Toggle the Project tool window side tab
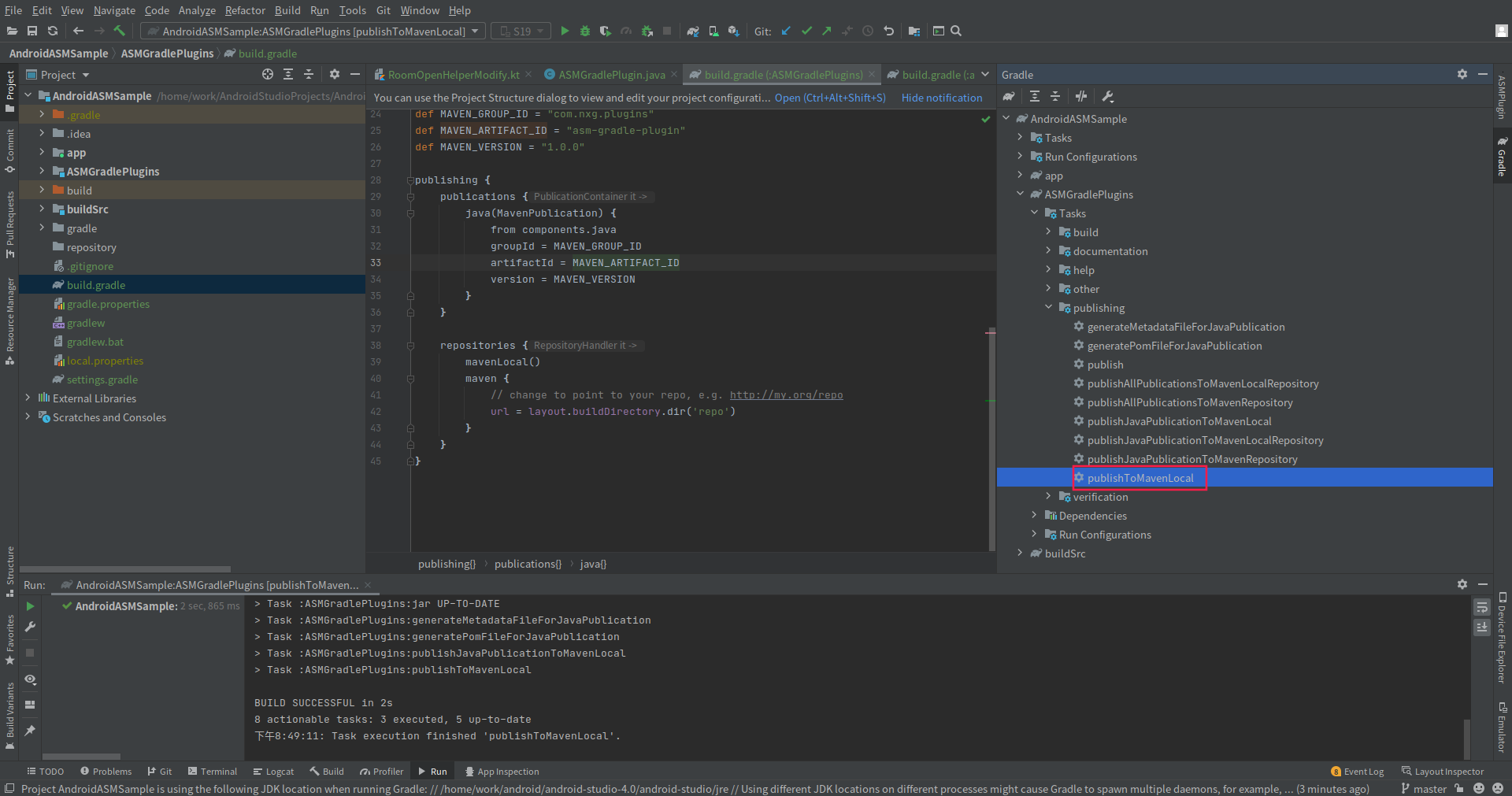 pyautogui.click(x=9, y=91)
